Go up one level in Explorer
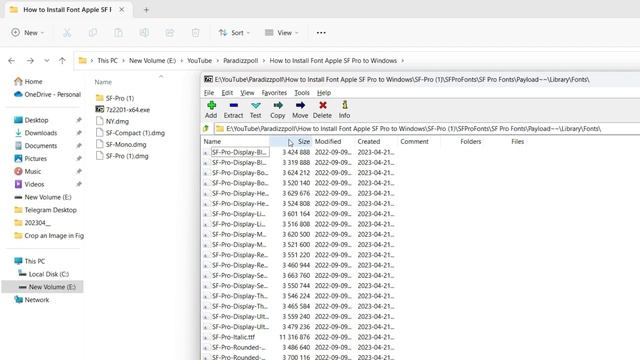 tap(62, 61)
